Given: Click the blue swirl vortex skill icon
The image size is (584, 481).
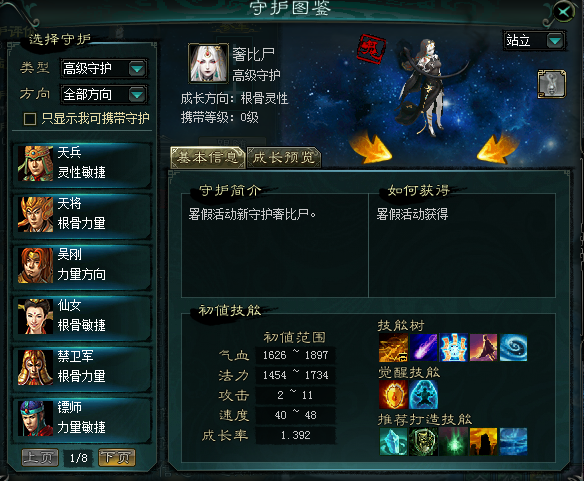Looking at the screenshot, I should [x=514, y=348].
